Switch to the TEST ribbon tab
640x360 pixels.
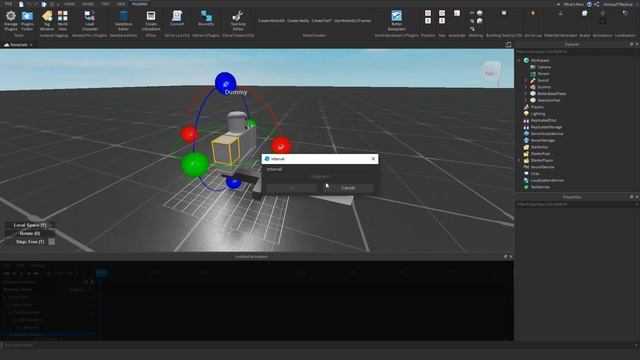tap(105, 4)
